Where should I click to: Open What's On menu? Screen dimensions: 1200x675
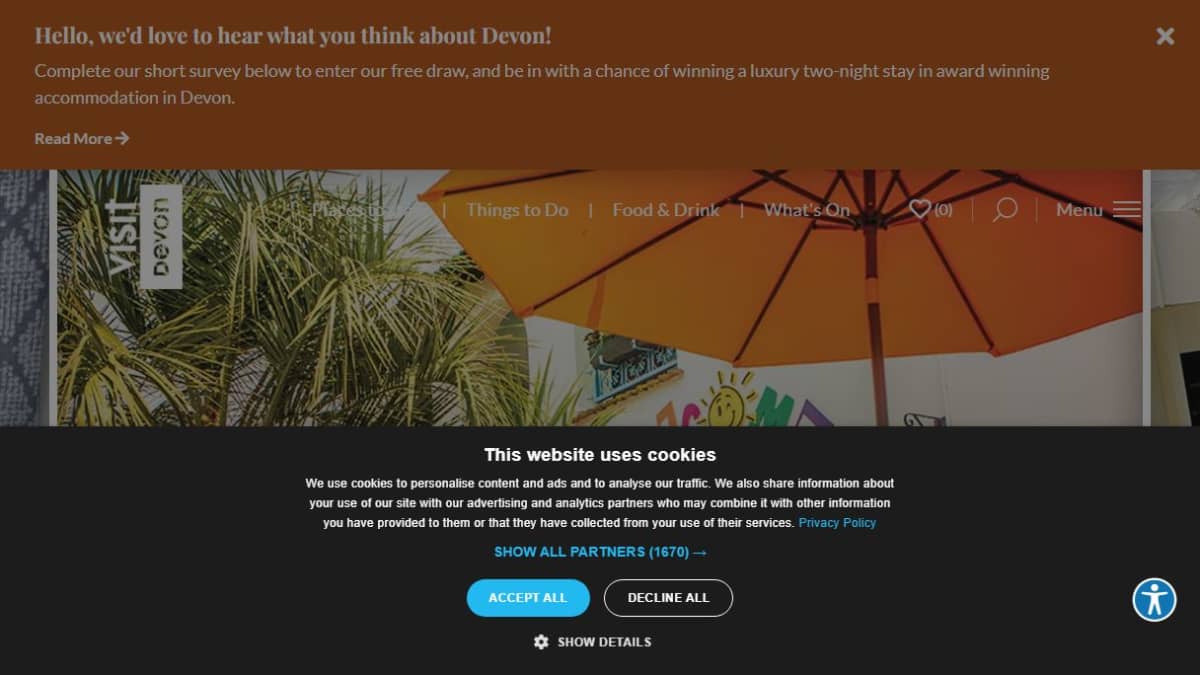point(807,210)
